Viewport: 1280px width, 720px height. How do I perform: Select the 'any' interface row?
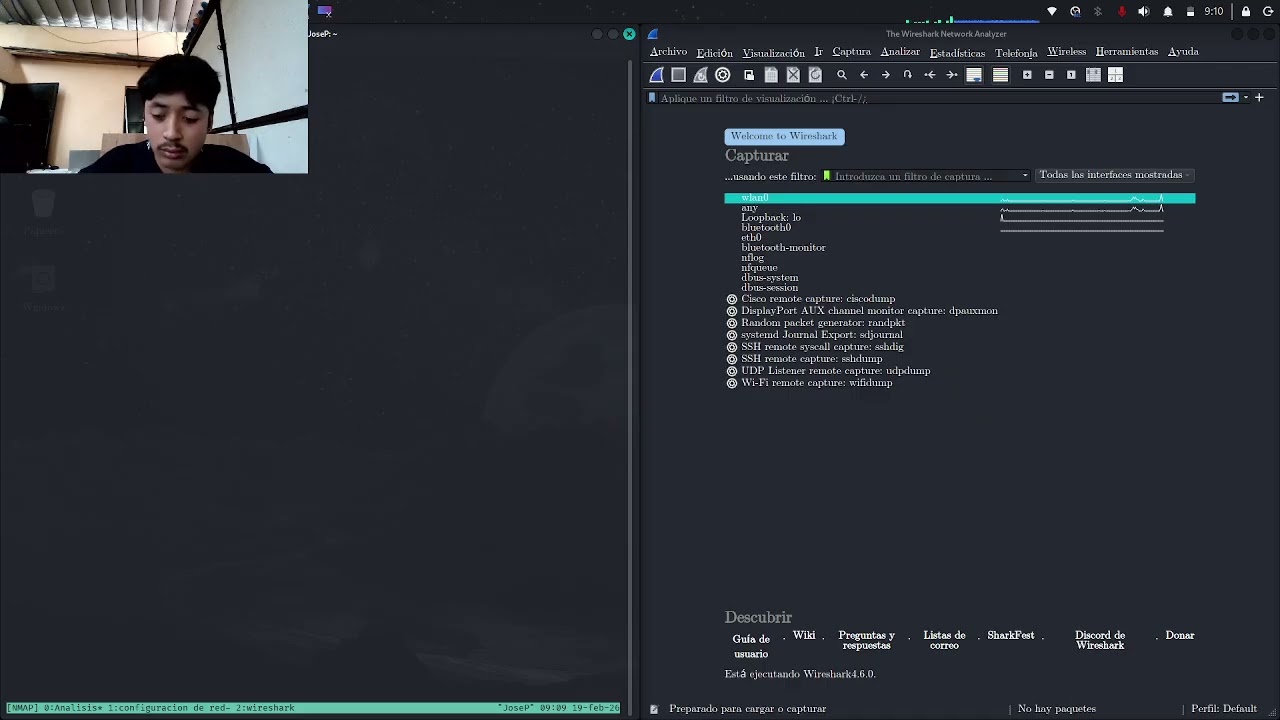pos(959,208)
